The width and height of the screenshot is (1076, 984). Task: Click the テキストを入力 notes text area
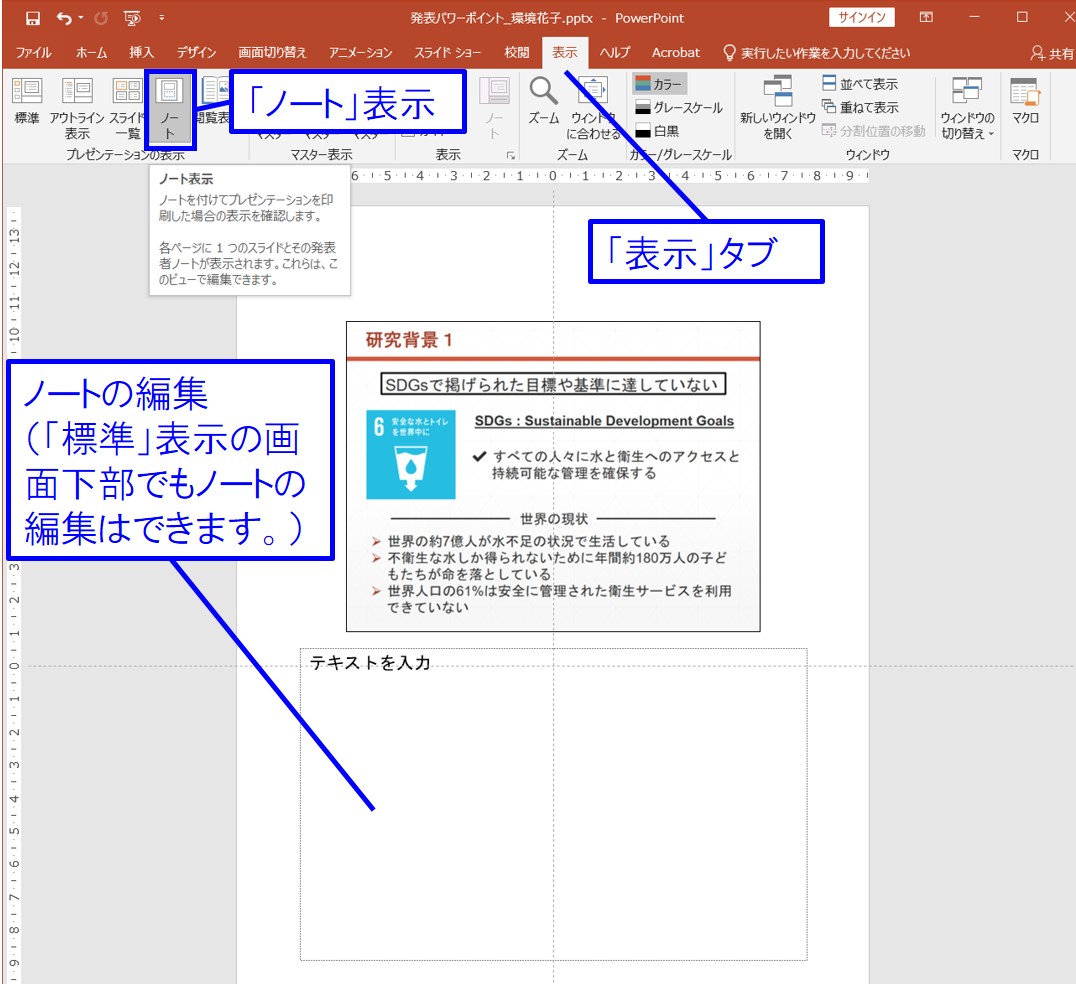(x=553, y=800)
